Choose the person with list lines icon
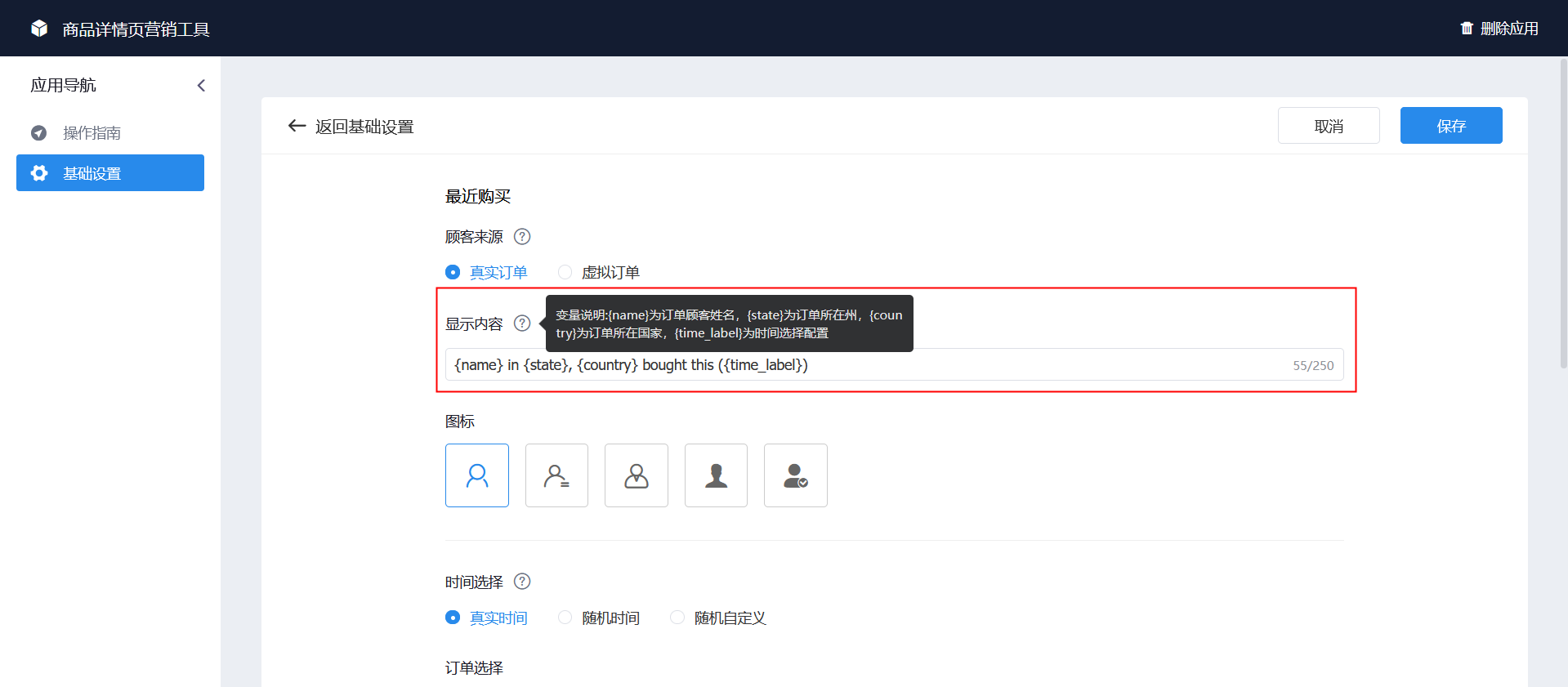The width and height of the screenshot is (1568, 687). 556,475
